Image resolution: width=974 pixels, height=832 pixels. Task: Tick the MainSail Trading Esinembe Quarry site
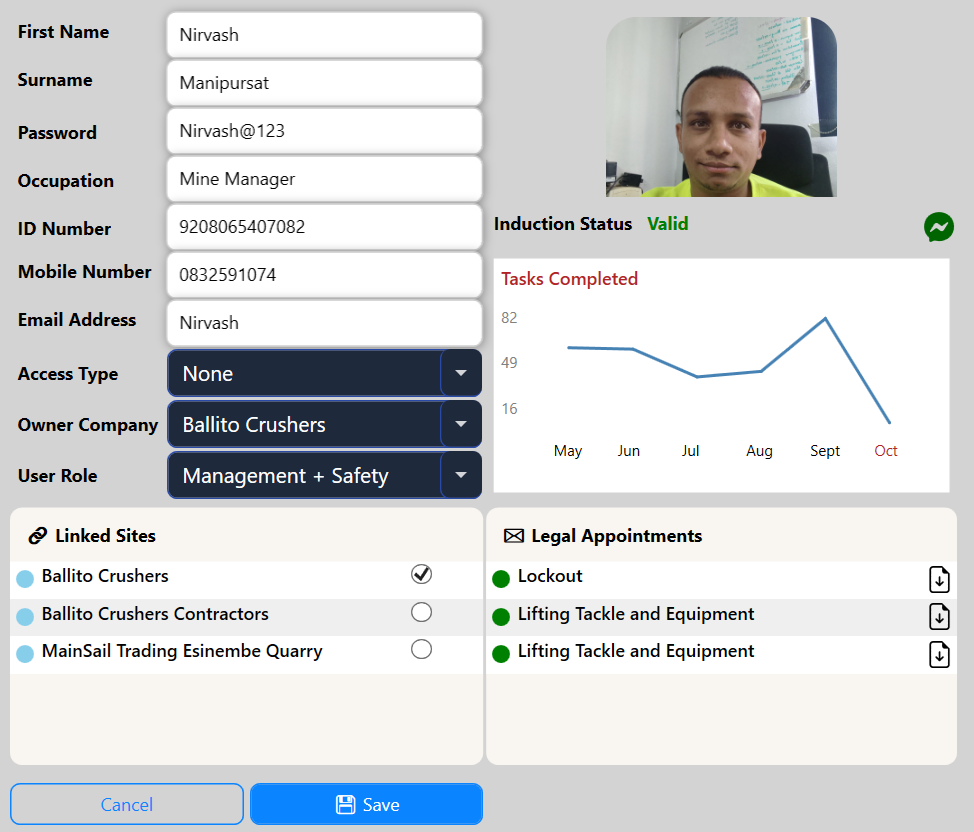421,649
